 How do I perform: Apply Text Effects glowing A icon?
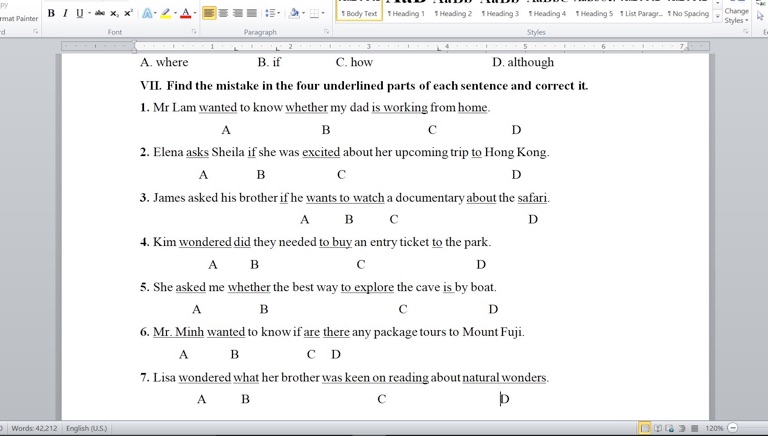146,13
